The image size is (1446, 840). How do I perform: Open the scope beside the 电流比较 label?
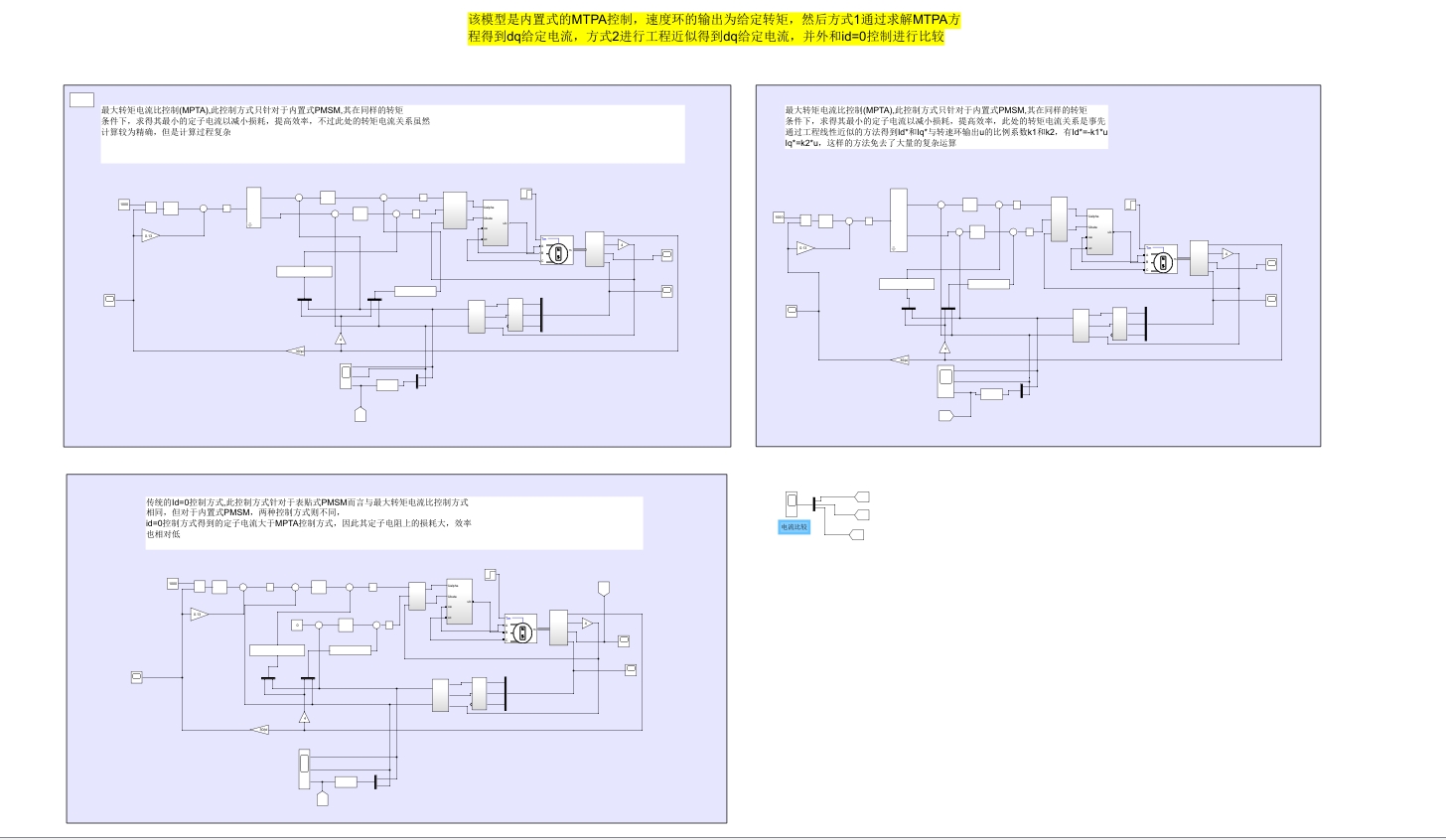point(791,502)
